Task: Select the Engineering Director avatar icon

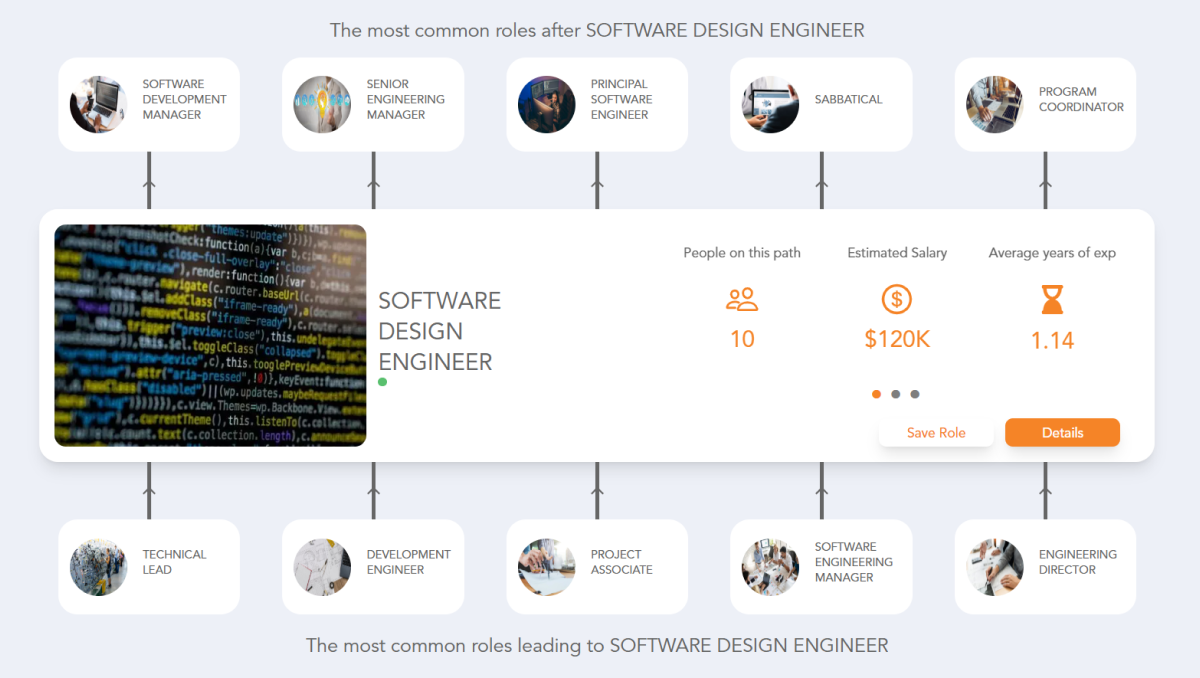Action: [993, 566]
